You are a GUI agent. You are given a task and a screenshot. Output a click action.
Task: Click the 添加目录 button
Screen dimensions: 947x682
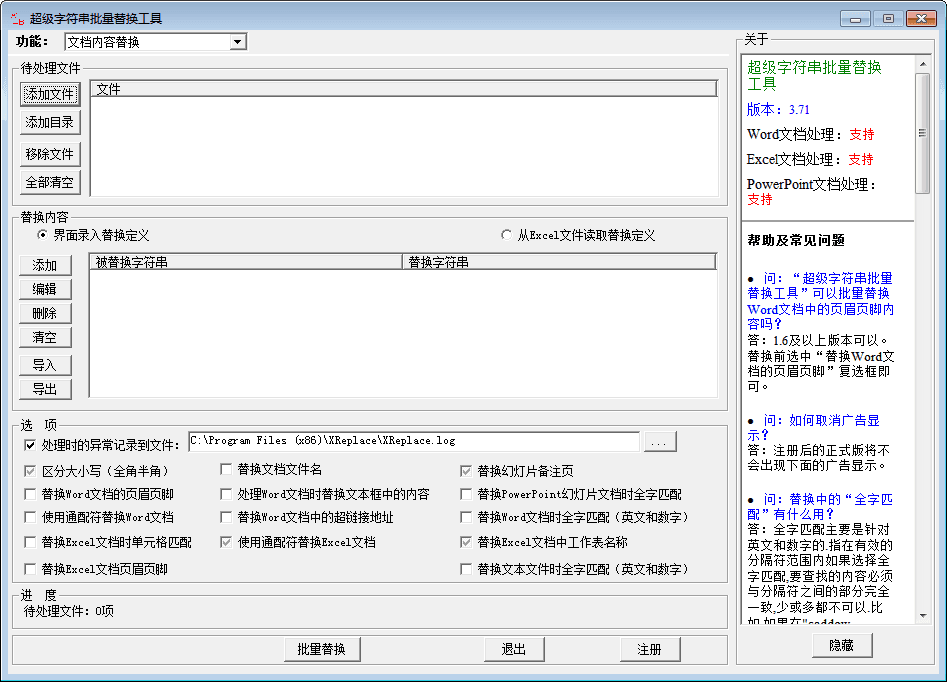pyautogui.click(x=50, y=122)
